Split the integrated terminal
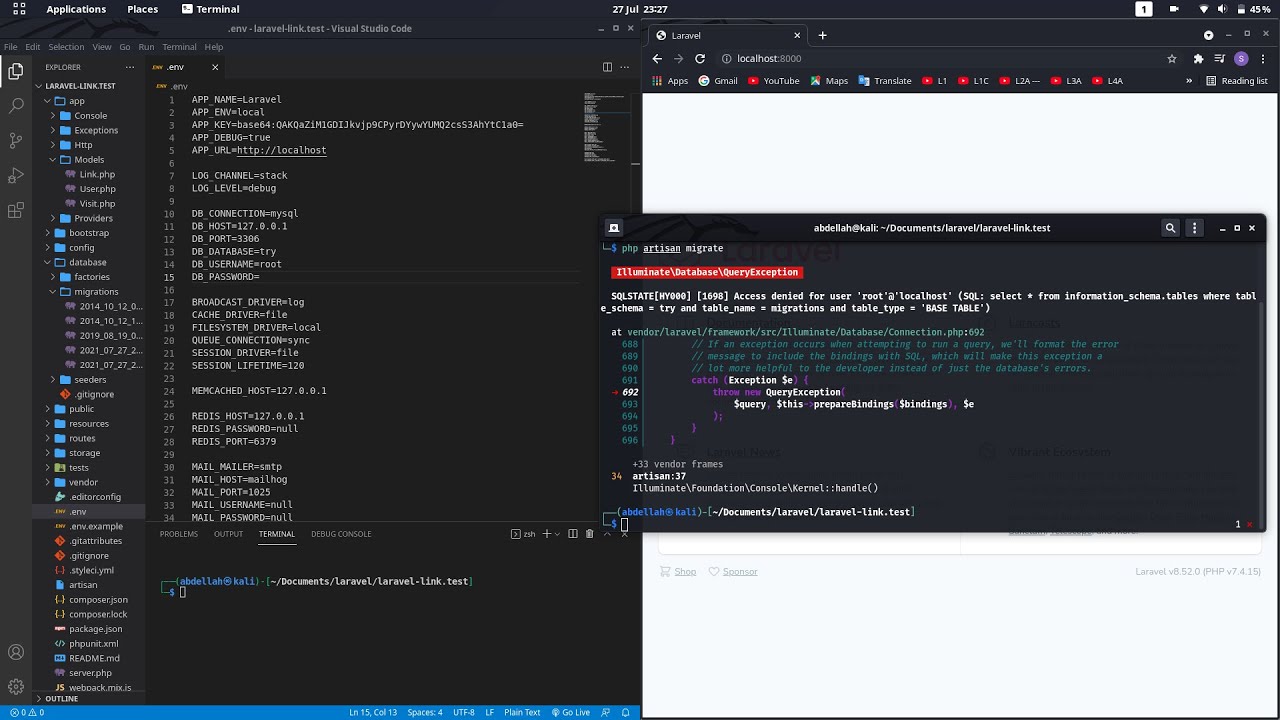Image resolution: width=1280 pixels, height=720 pixels. (x=573, y=534)
